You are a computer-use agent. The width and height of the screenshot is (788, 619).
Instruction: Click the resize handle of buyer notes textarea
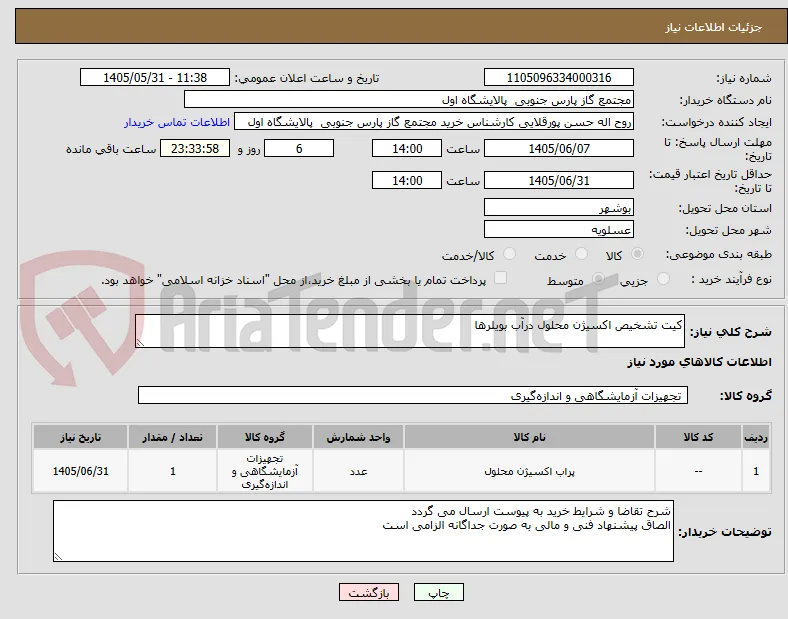(58, 557)
